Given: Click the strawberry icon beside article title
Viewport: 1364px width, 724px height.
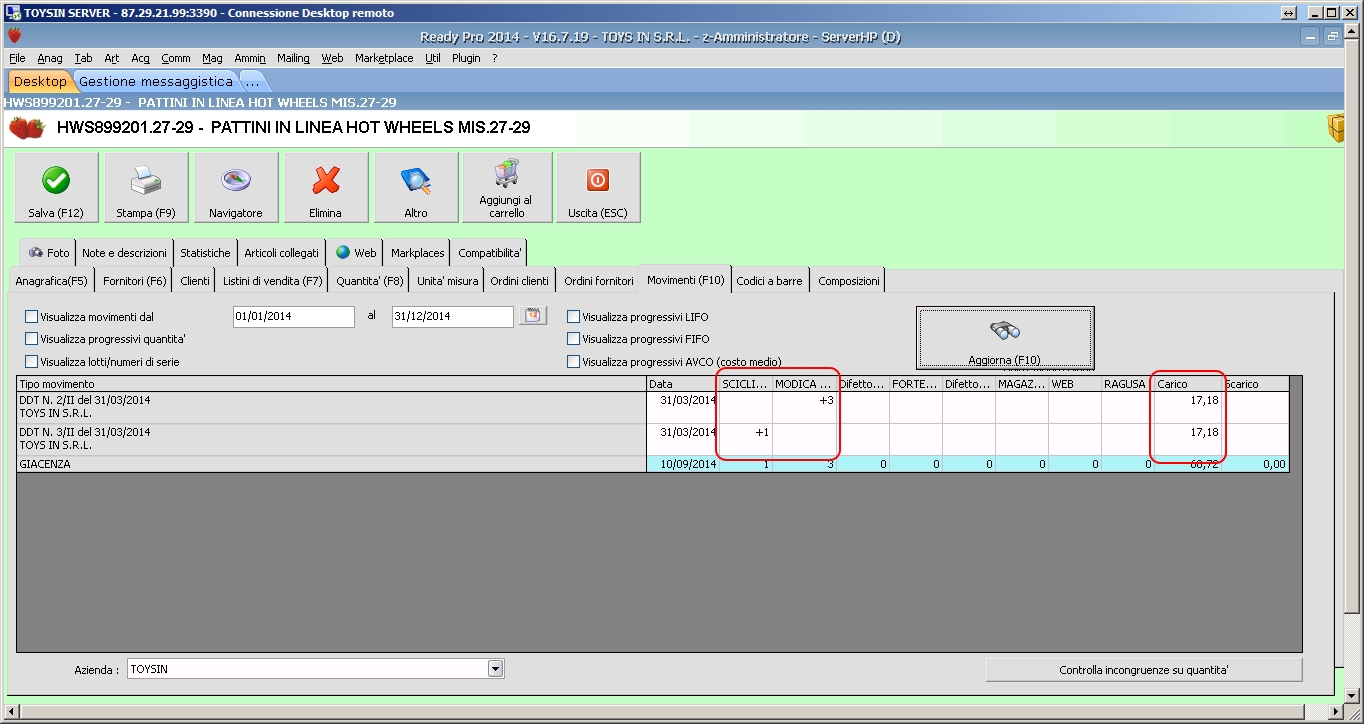Looking at the screenshot, I should pos(27,128).
